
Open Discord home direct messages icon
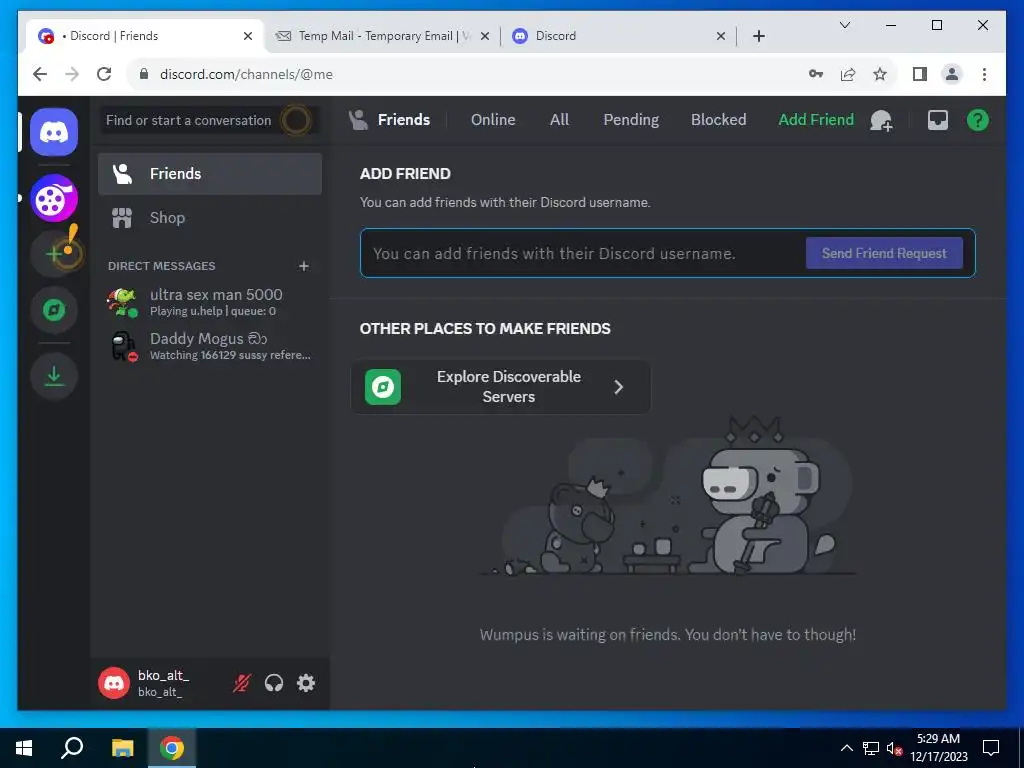(54, 132)
